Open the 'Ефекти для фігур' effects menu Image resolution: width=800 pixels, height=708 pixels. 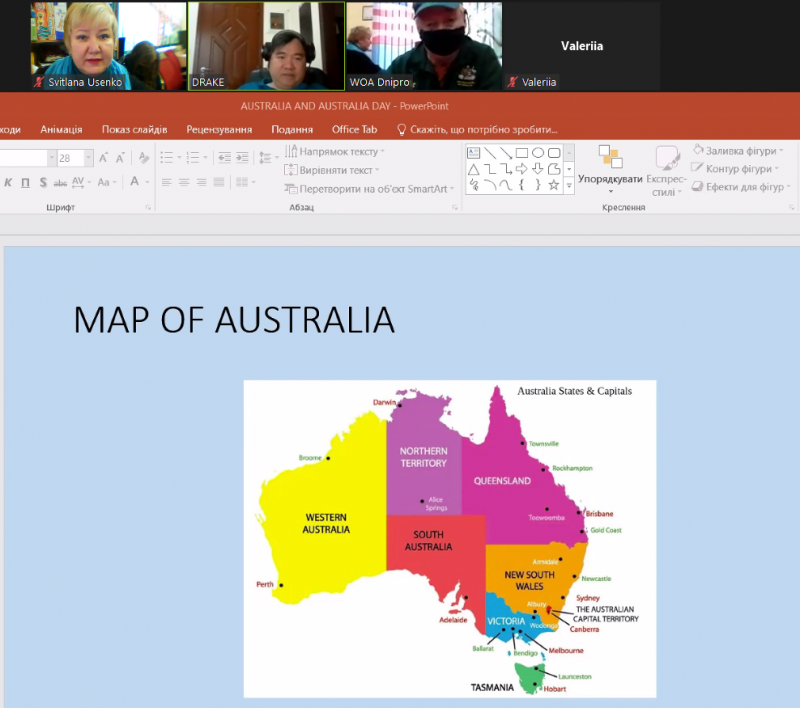741,187
